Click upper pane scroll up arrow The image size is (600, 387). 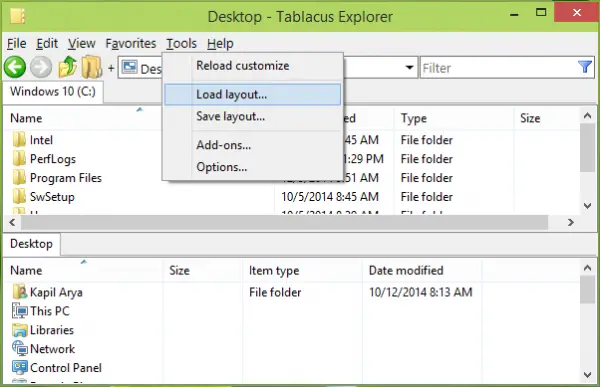(x=588, y=115)
